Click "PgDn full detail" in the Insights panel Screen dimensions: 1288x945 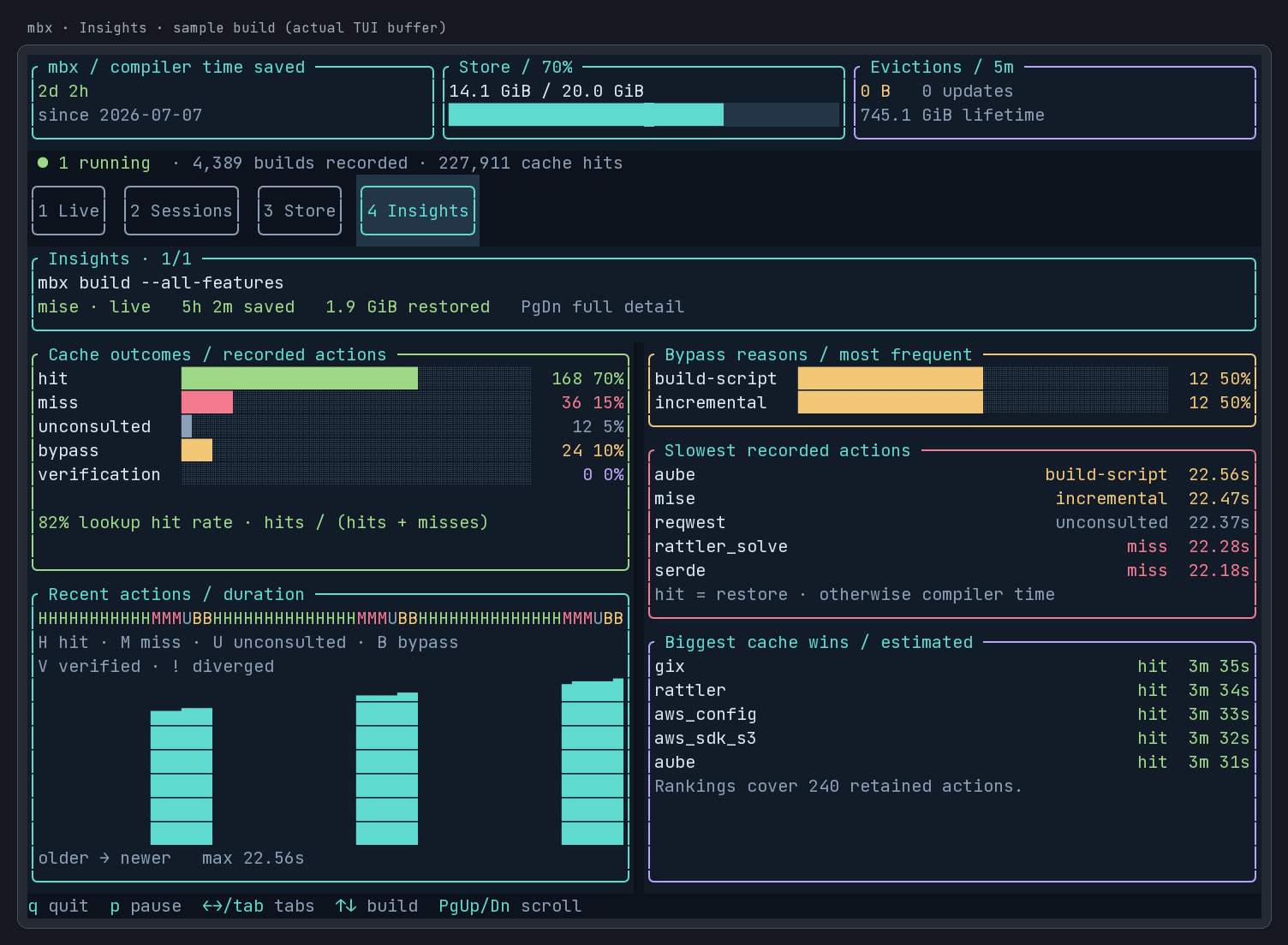(x=603, y=306)
